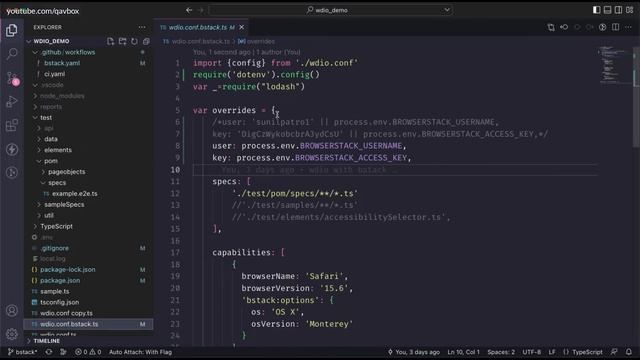
Task: Go forward using the navigation arrow
Action: coord(200,10)
